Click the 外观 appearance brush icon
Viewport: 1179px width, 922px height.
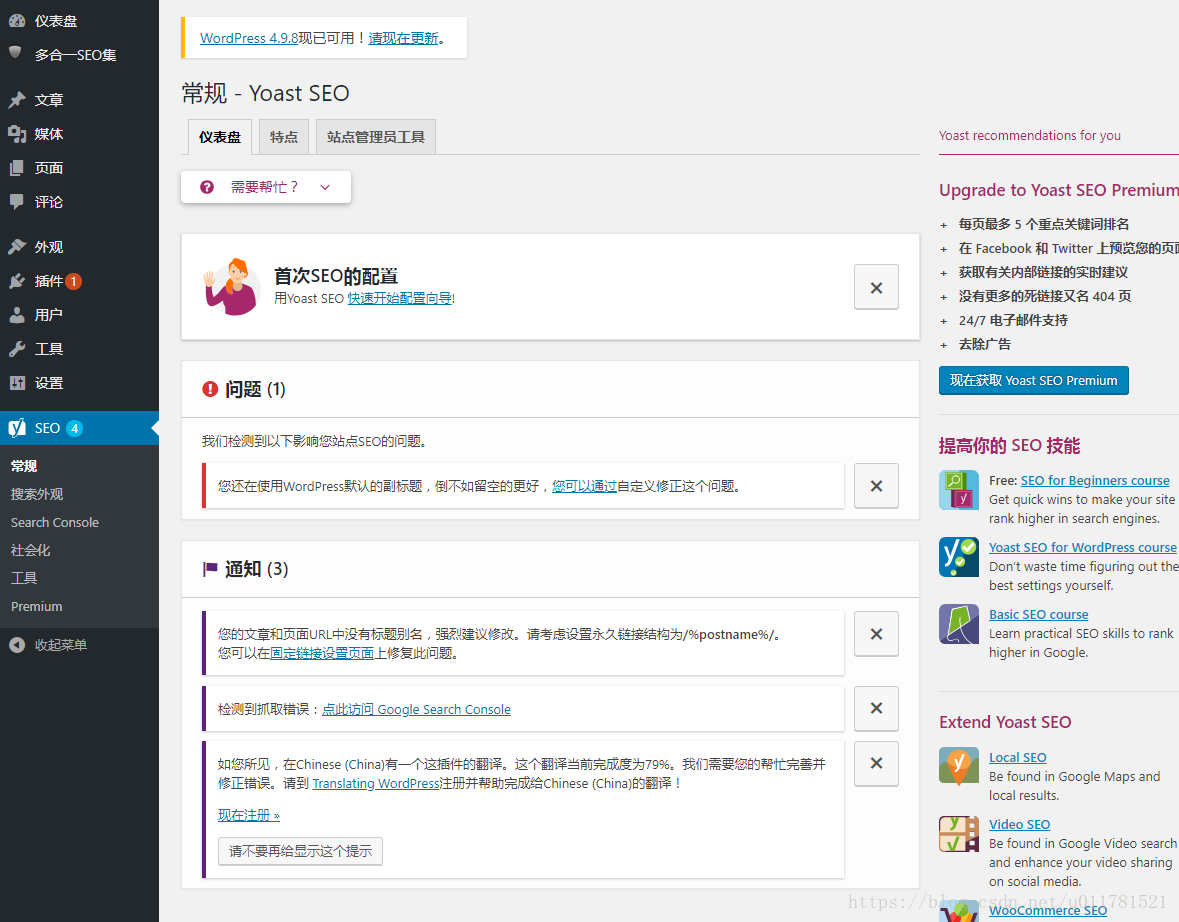[17, 247]
